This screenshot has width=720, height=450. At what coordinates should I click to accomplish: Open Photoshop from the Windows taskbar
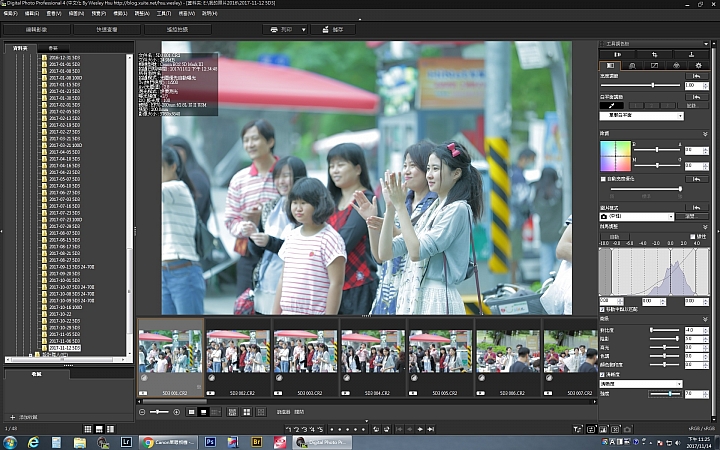tap(210, 442)
